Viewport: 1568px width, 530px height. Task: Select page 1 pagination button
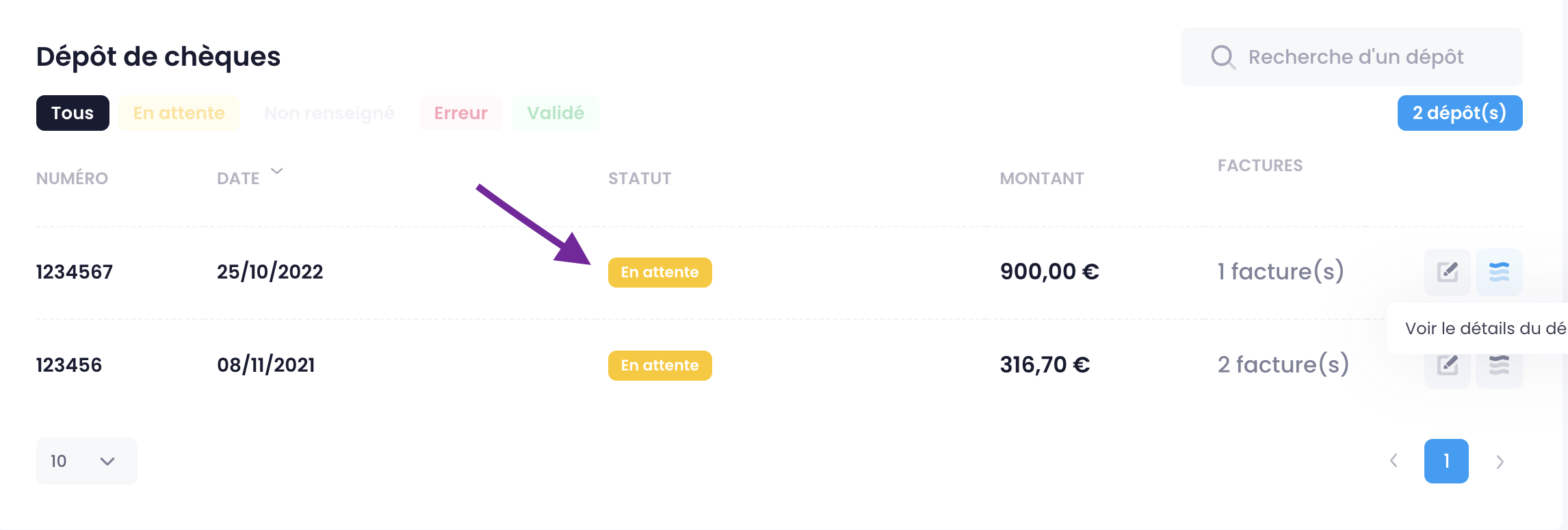(x=1446, y=461)
